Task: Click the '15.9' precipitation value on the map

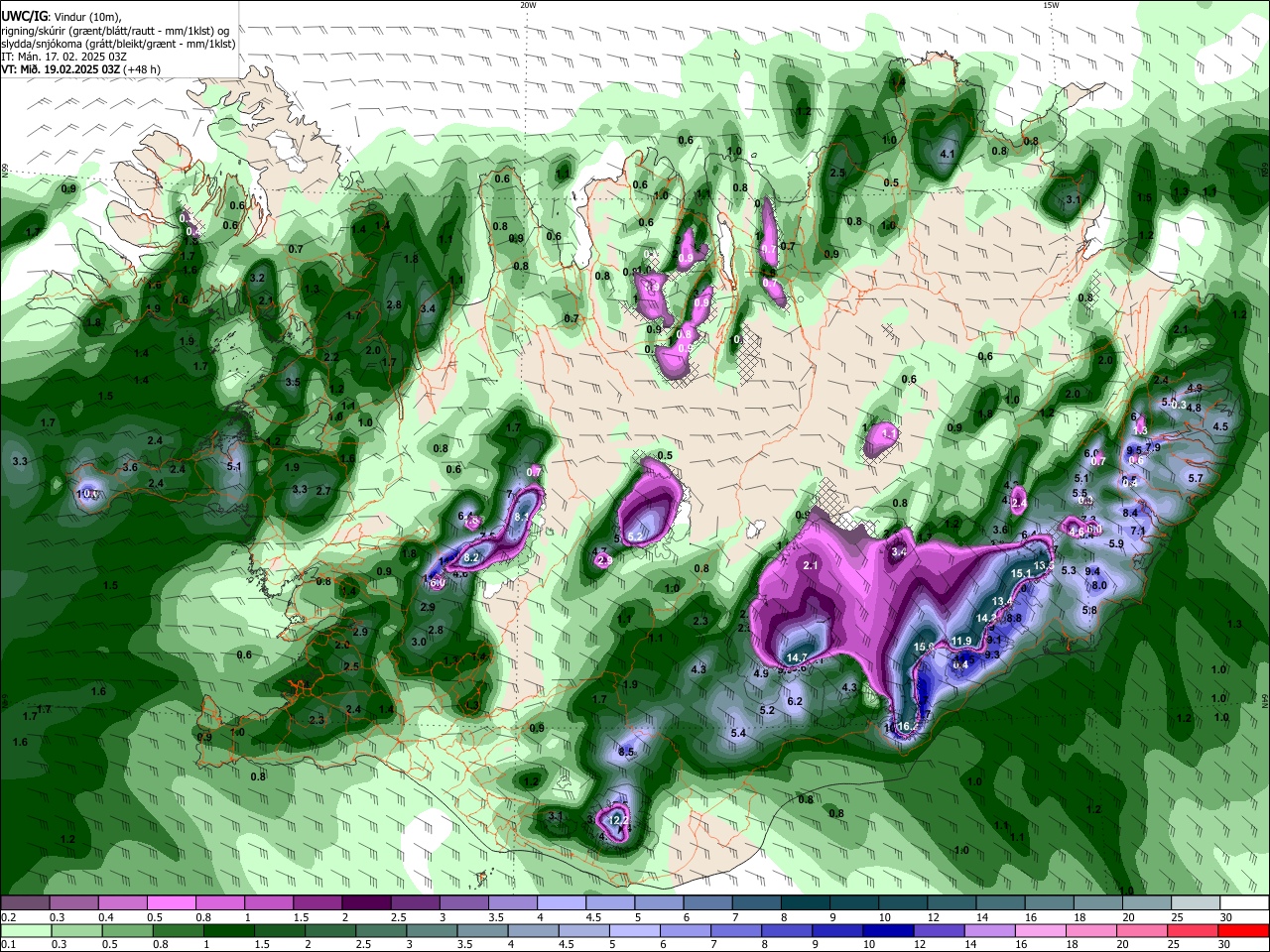Action: 924,648
